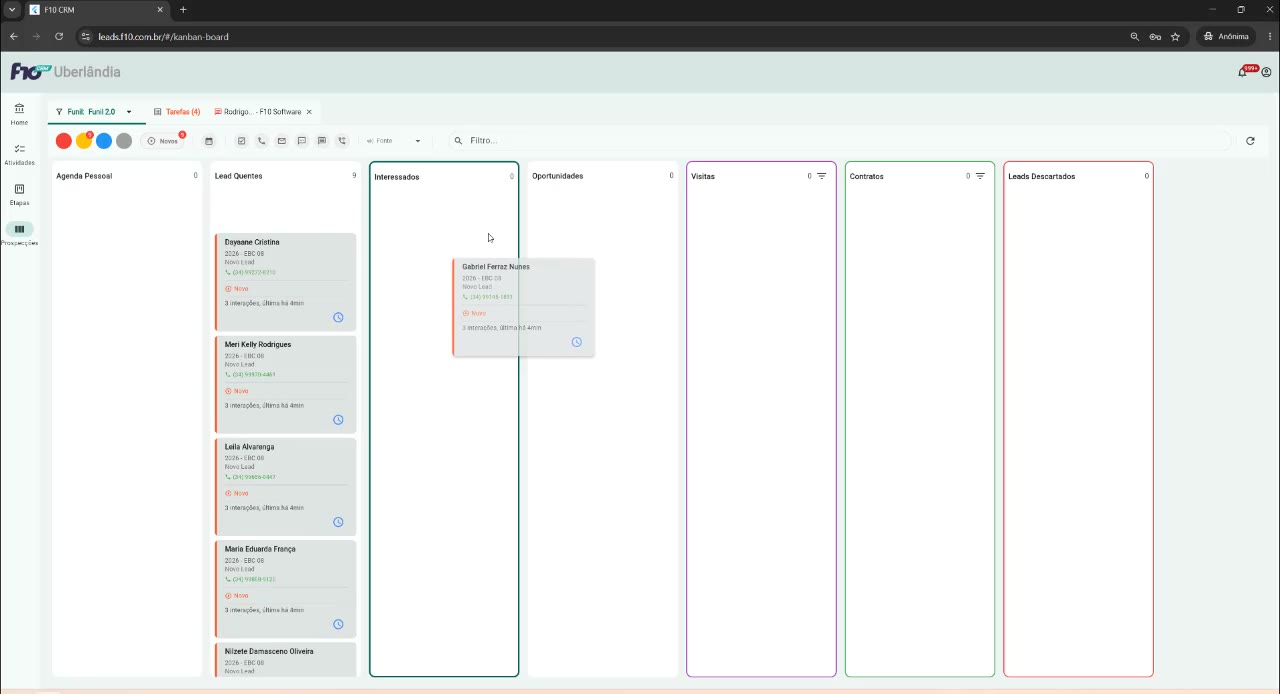
Task: Click the search magnifier beside Filtro
Action: (x=458, y=141)
